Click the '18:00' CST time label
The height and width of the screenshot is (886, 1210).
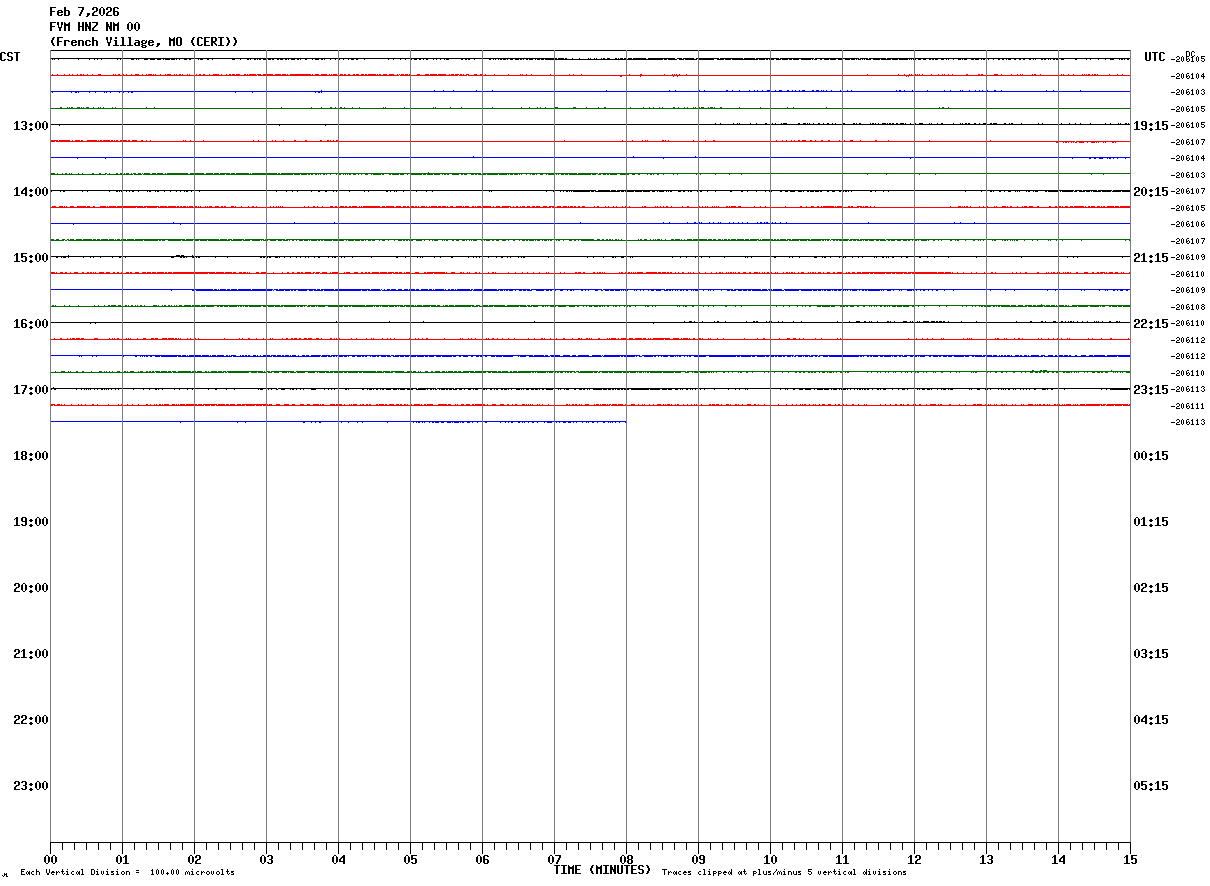pyautogui.click(x=31, y=455)
